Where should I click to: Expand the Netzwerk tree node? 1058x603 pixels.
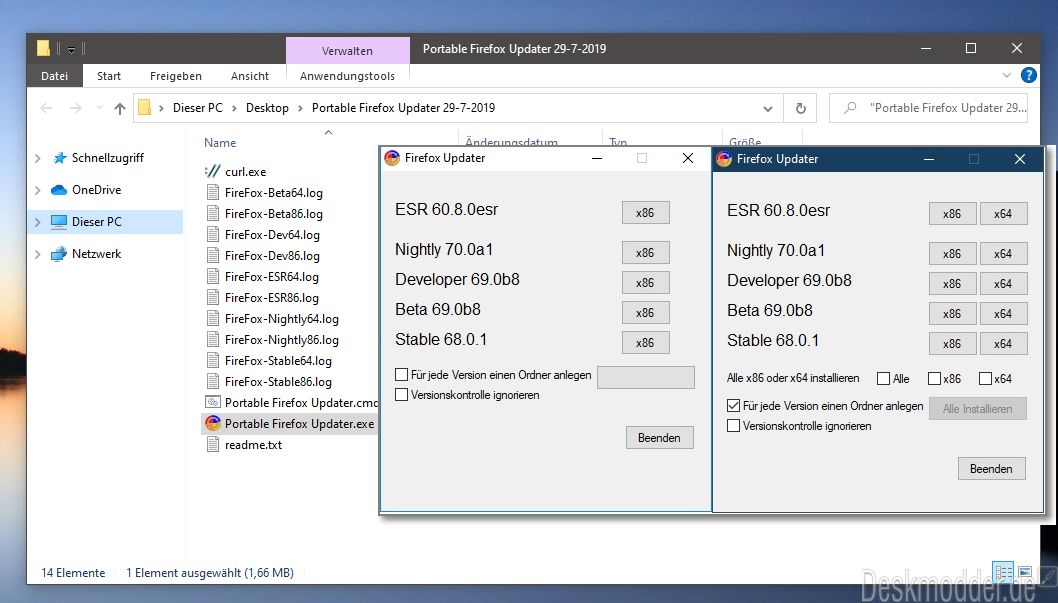click(x=38, y=254)
